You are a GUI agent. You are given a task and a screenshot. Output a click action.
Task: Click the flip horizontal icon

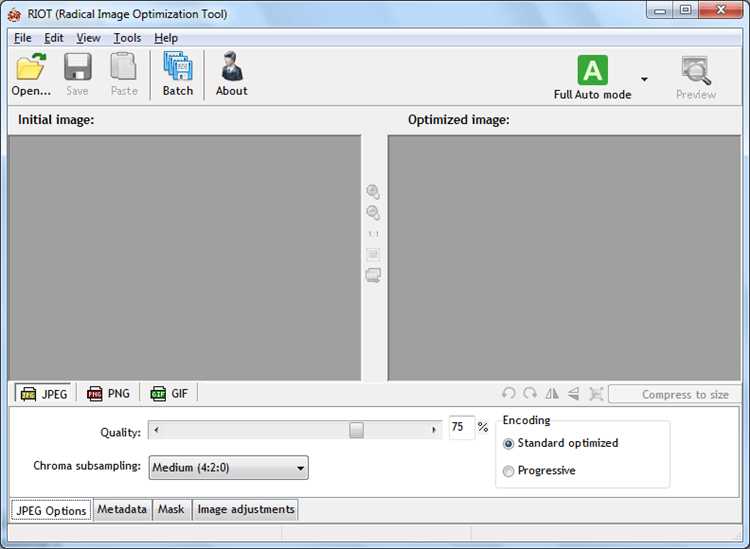[552, 394]
